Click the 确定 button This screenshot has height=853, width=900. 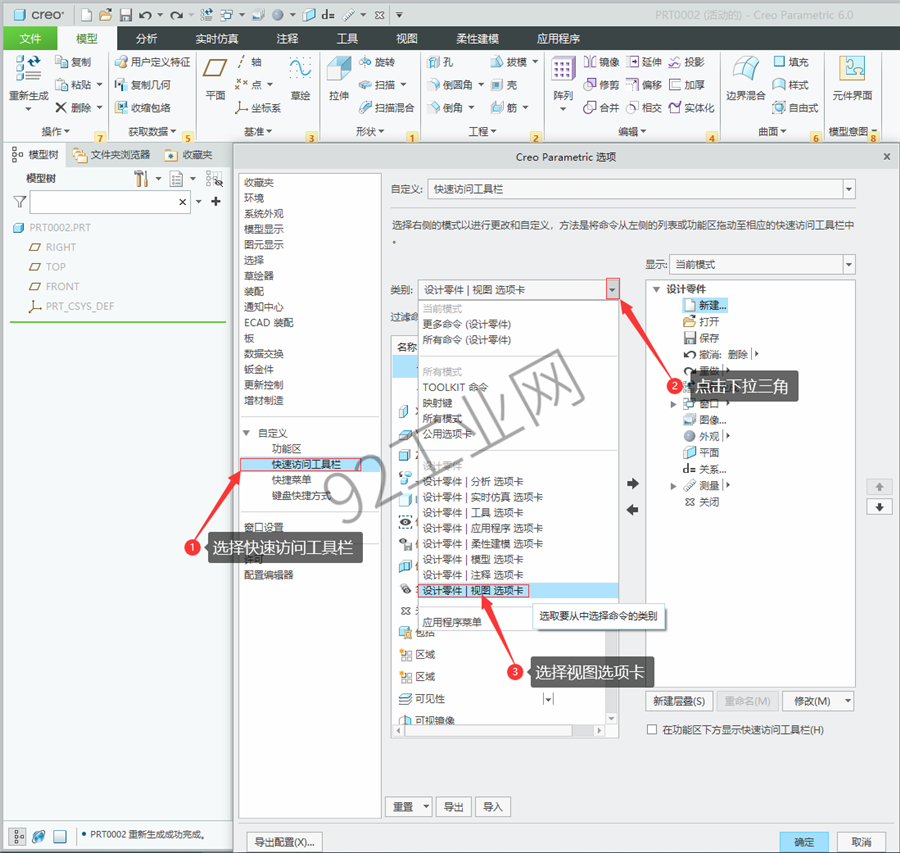pyautogui.click(x=804, y=842)
